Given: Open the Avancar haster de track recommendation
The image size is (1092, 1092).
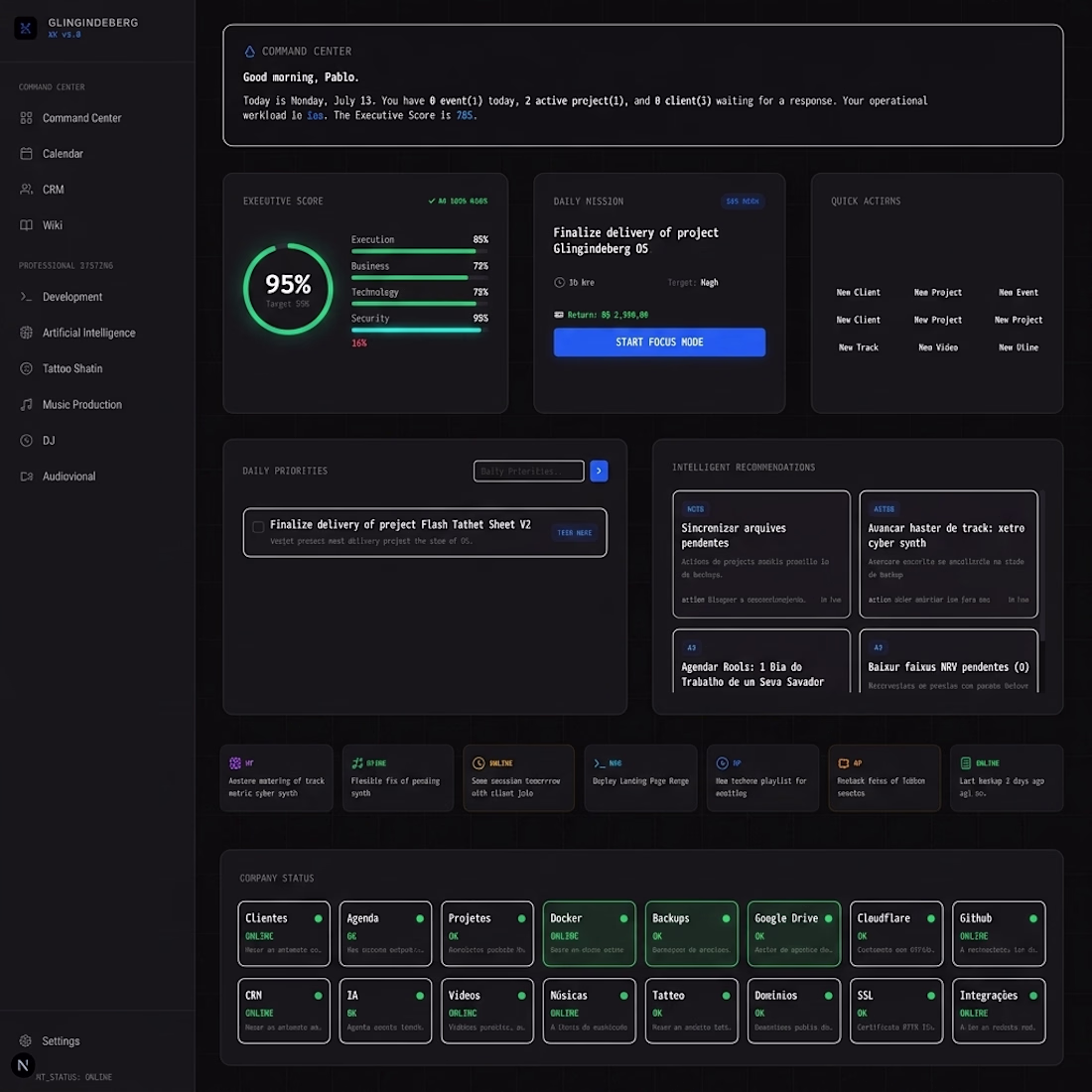Looking at the screenshot, I should pyautogui.click(x=948, y=554).
